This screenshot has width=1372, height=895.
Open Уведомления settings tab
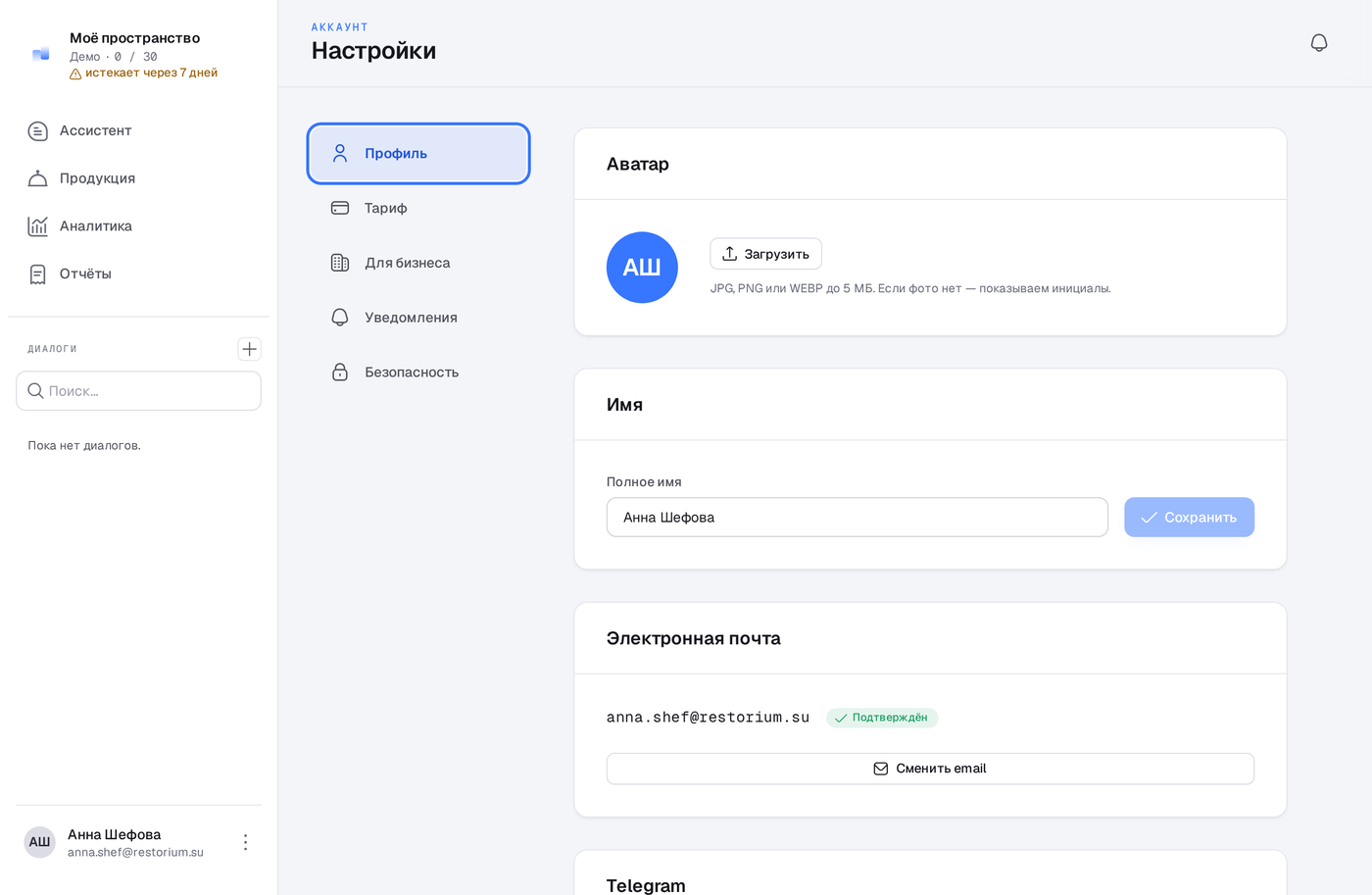(x=418, y=318)
